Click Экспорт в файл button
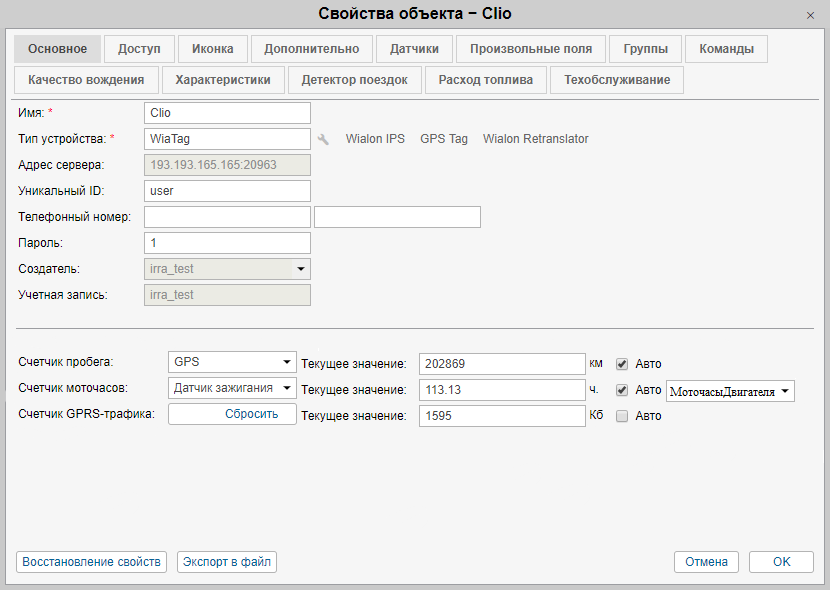This screenshot has height=590, width=830. [227, 562]
